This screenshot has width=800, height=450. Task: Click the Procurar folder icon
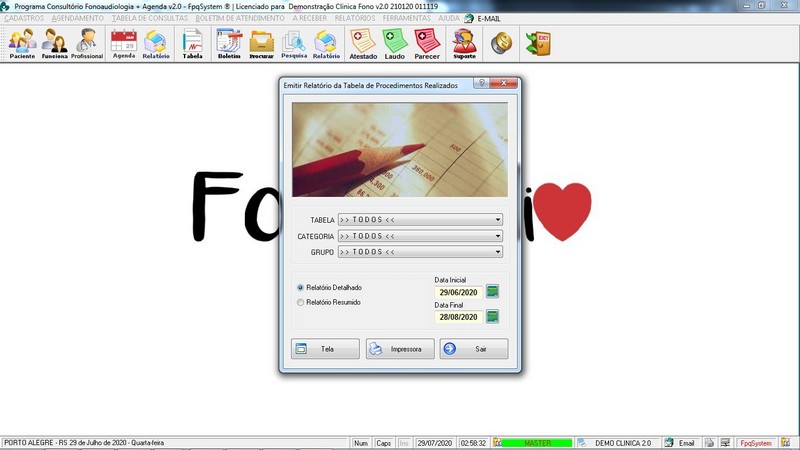tap(261, 43)
